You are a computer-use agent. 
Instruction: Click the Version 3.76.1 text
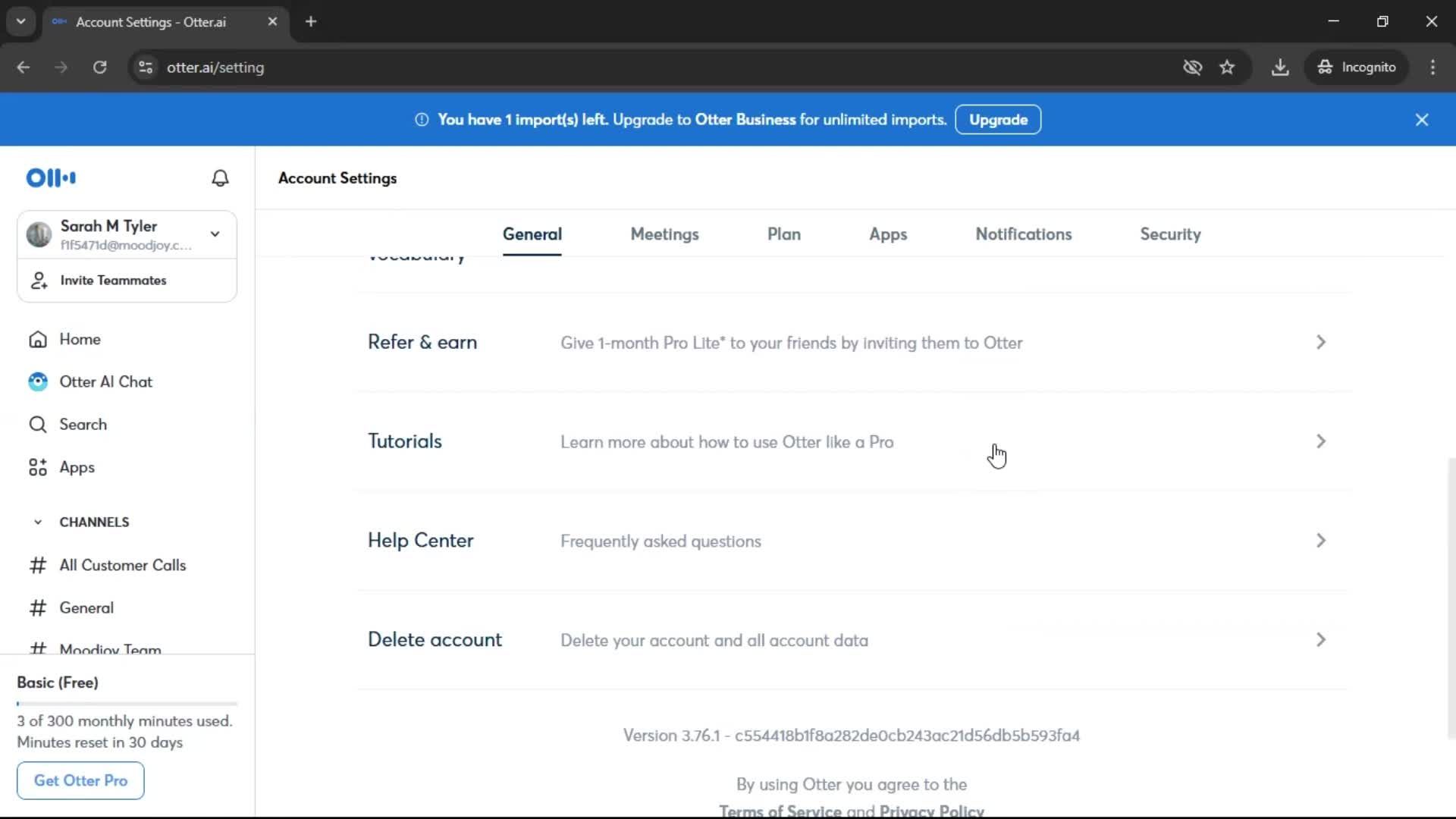click(x=851, y=736)
